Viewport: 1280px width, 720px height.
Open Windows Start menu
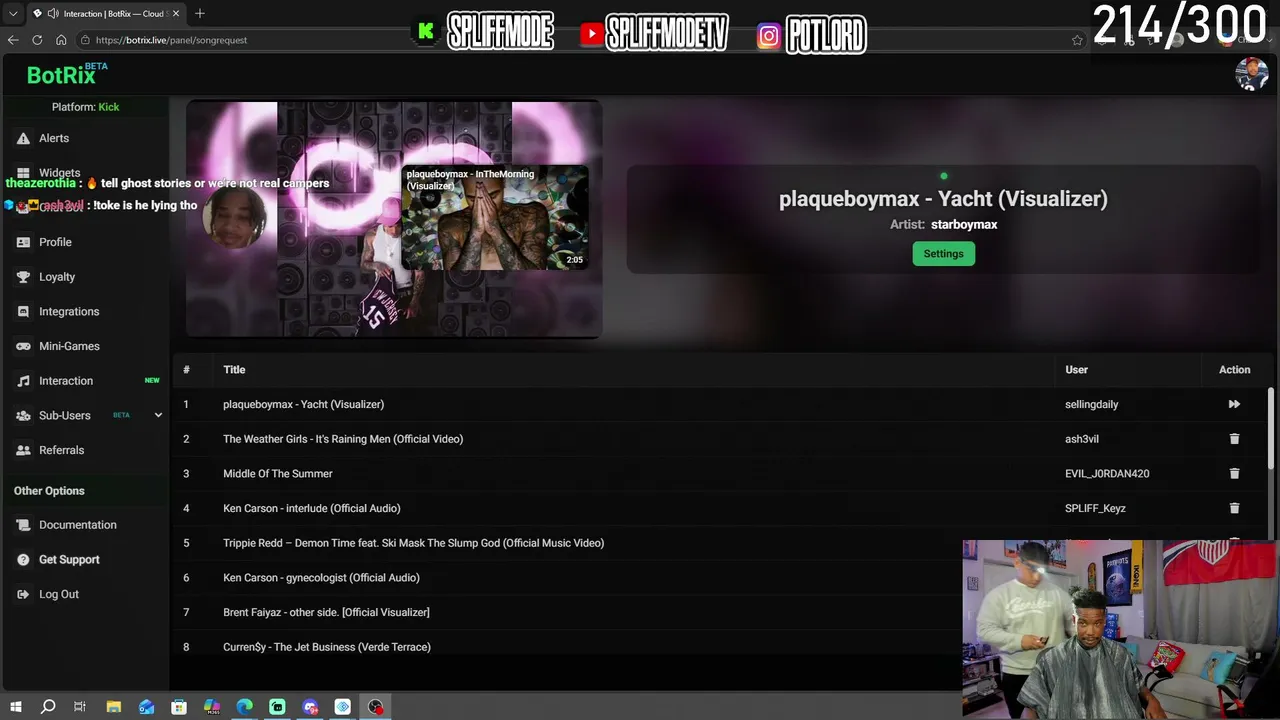click(x=15, y=707)
